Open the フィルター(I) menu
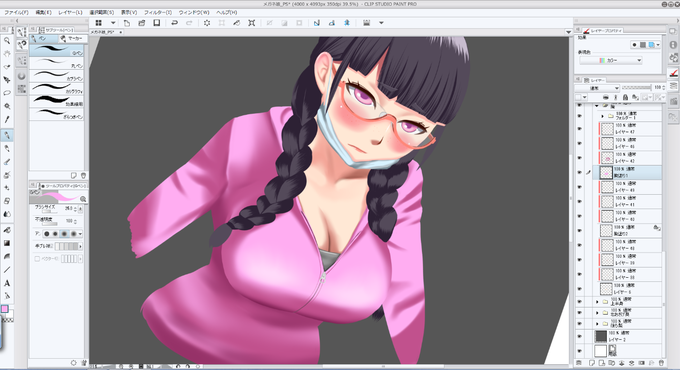Image resolution: width=680 pixels, height=370 pixels. click(158, 13)
